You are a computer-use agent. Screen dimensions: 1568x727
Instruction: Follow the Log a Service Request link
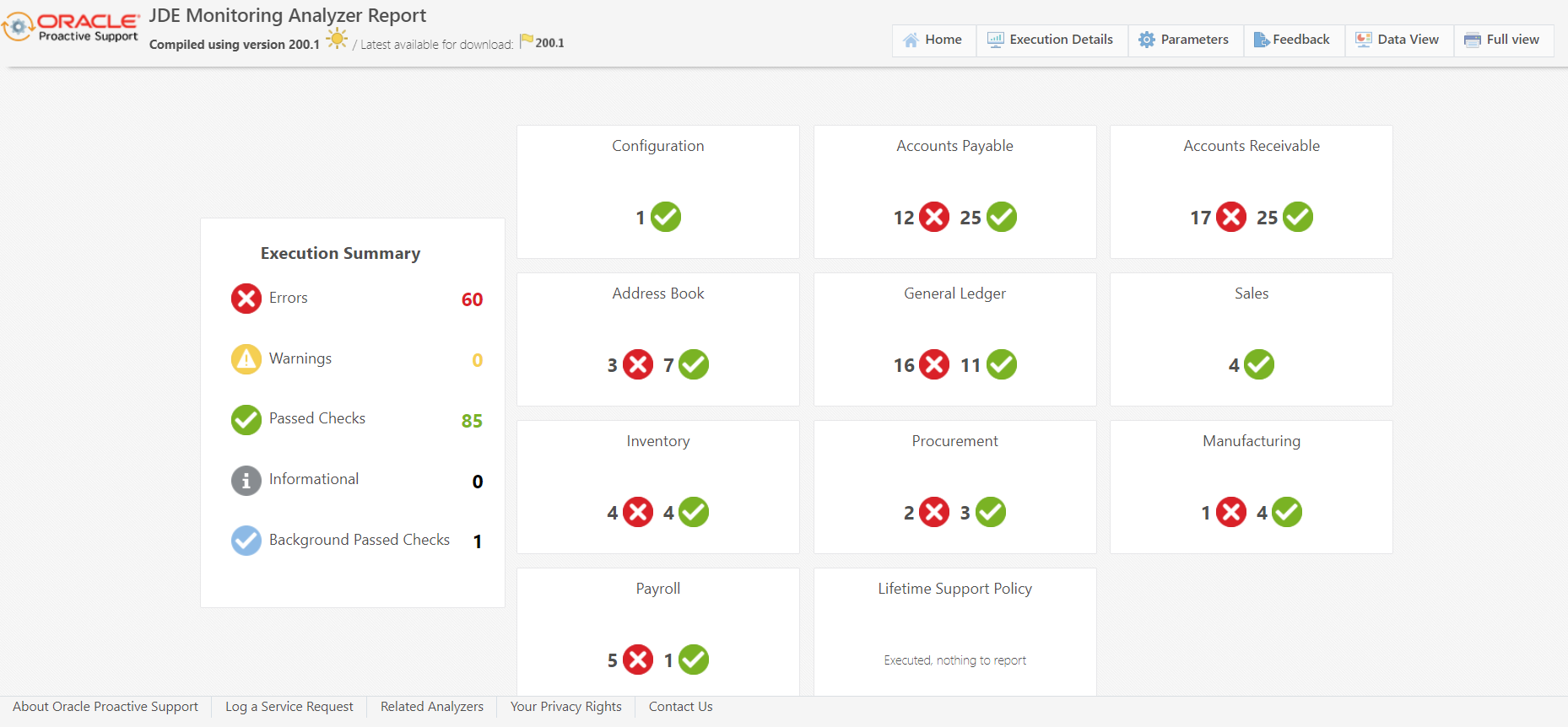[289, 707]
